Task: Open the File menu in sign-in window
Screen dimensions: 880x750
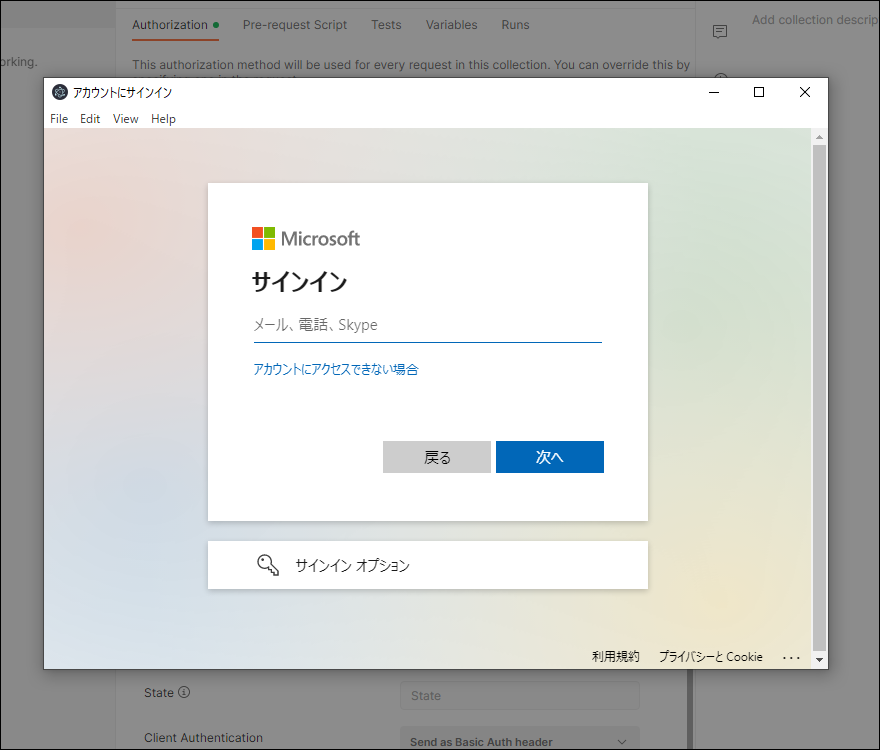Action: [x=59, y=119]
